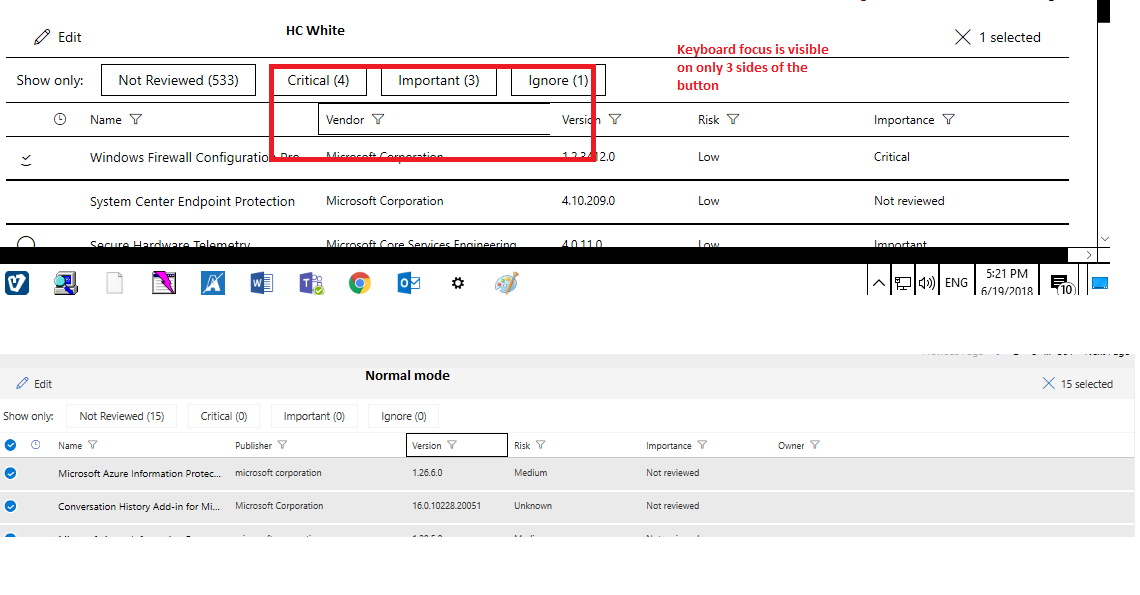Open the Risk column filter funnel
The image size is (1140, 595).
(733, 119)
